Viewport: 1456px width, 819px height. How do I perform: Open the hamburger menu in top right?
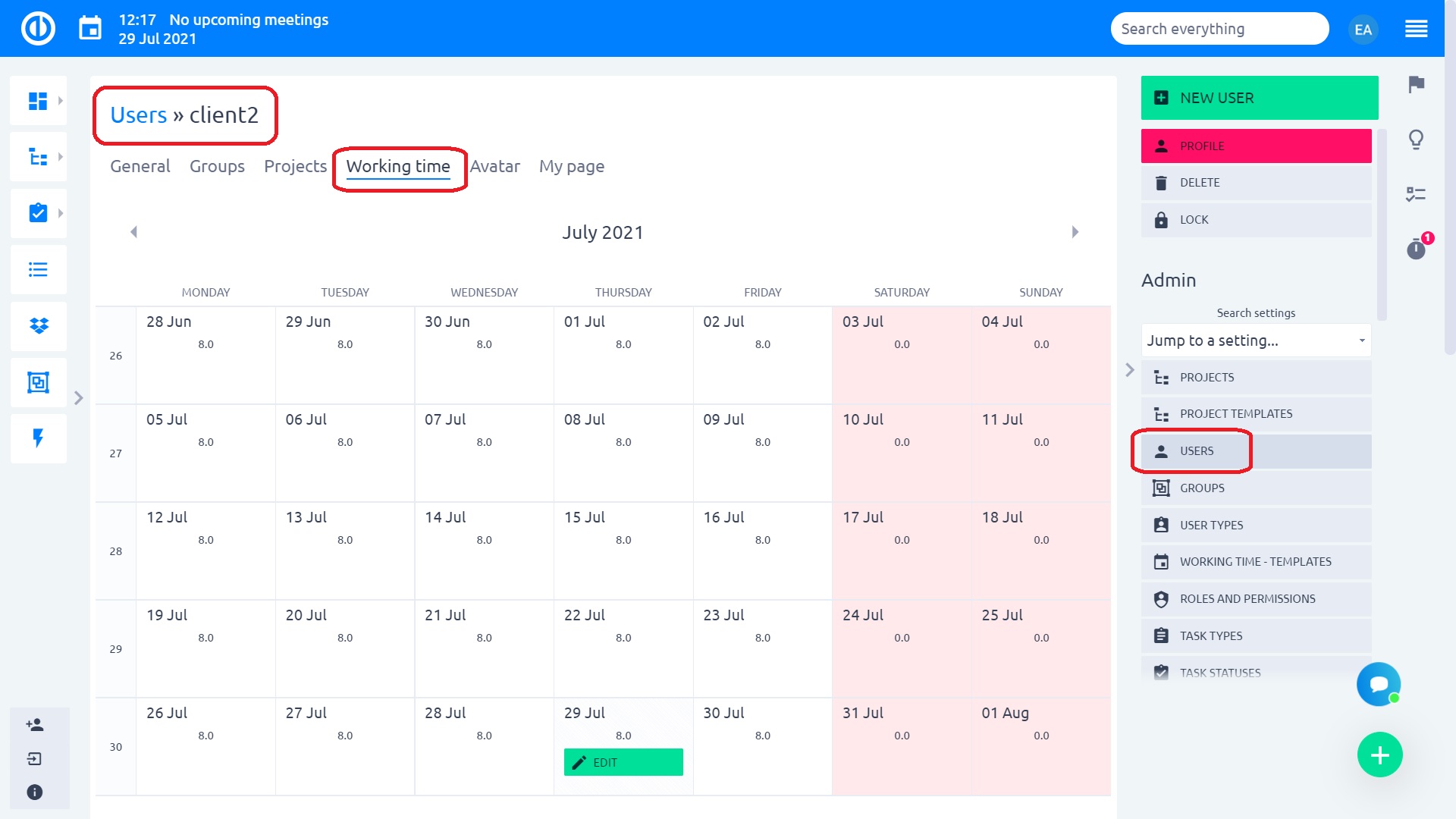pyautogui.click(x=1416, y=29)
